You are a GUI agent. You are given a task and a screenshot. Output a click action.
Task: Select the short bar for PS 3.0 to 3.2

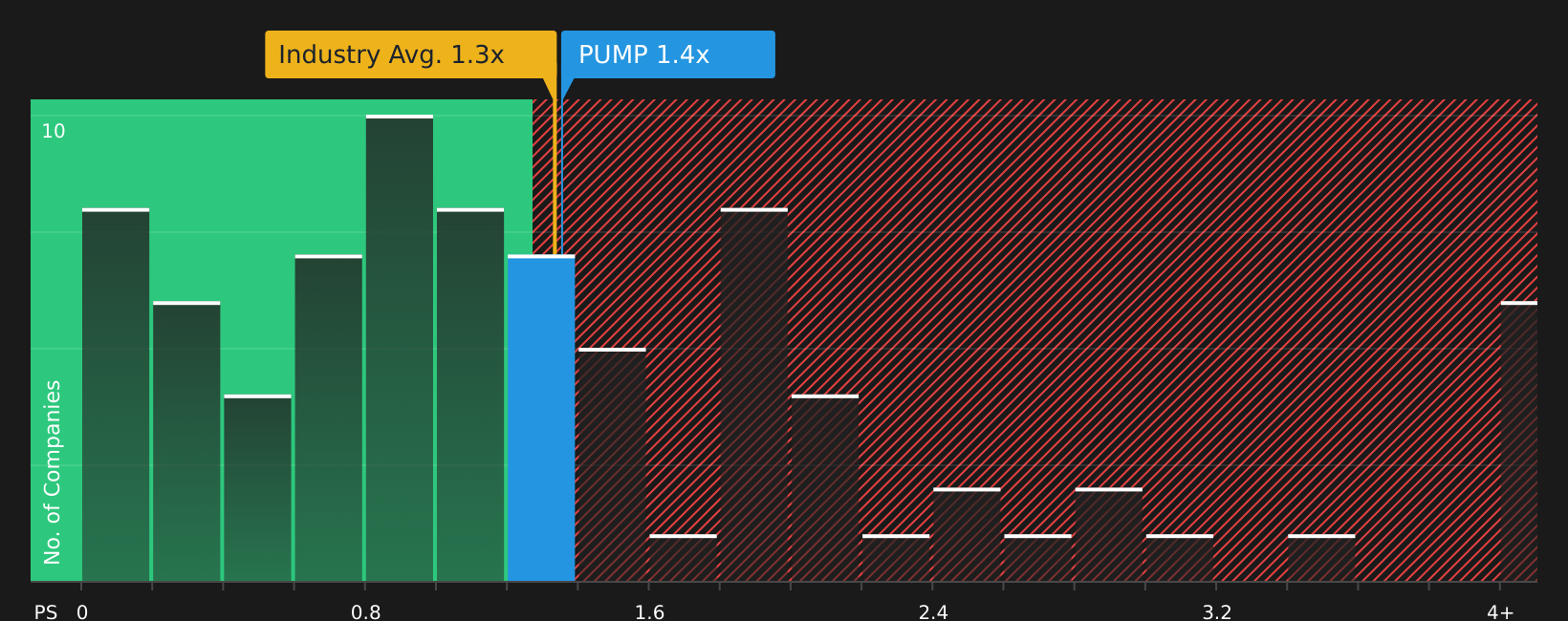(1180, 558)
